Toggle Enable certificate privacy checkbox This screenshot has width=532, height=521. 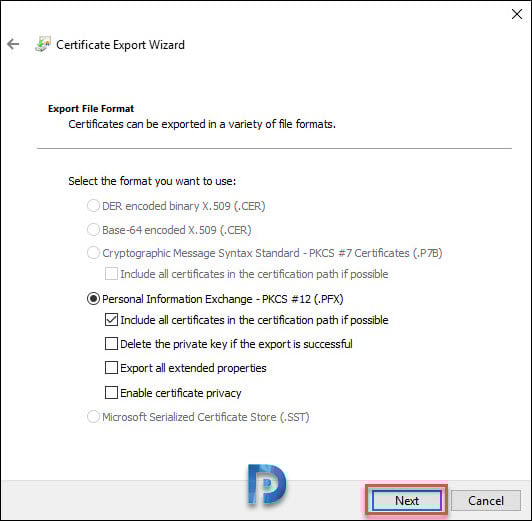(111, 393)
